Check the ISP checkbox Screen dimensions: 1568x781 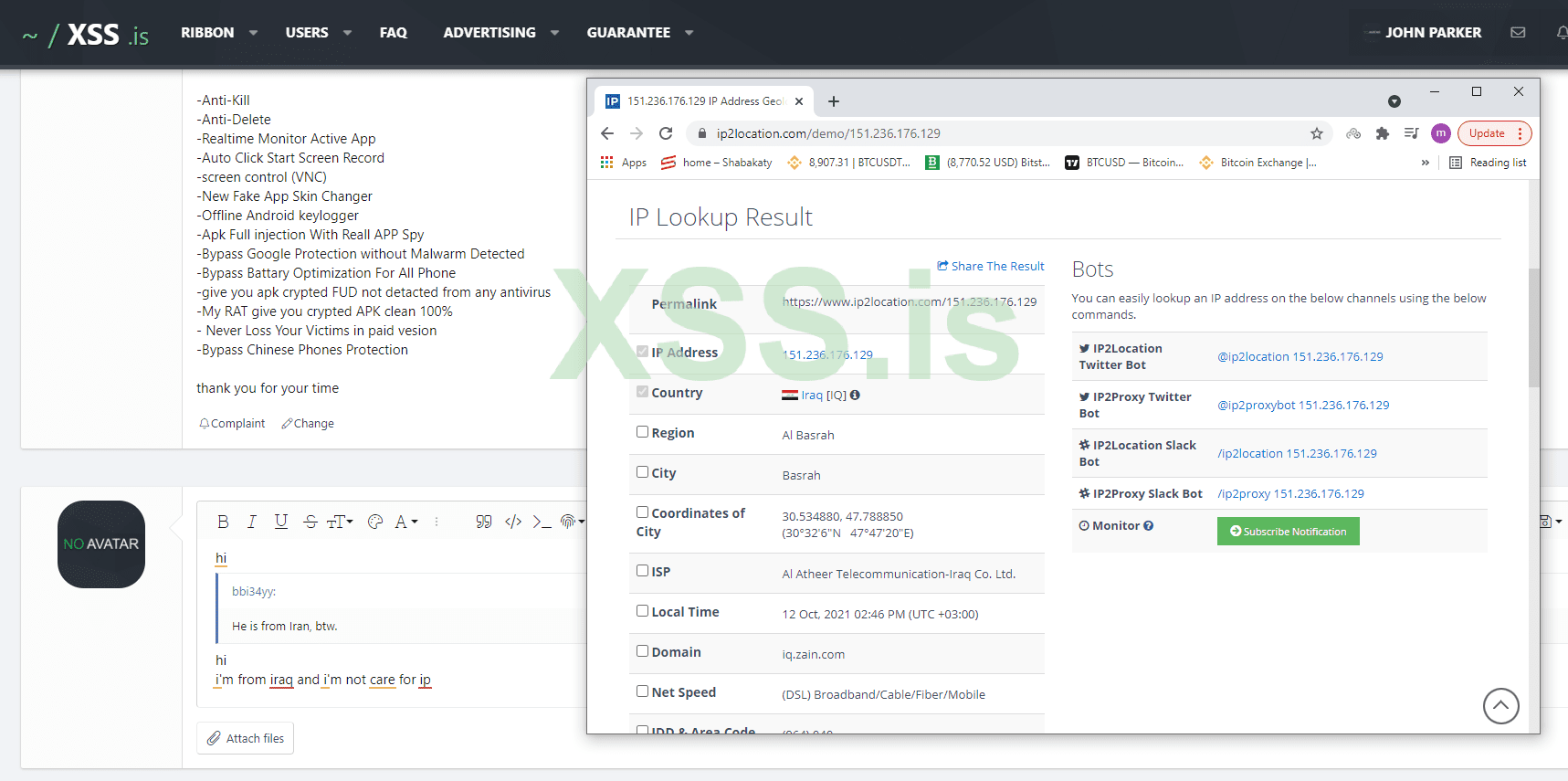[642, 571]
